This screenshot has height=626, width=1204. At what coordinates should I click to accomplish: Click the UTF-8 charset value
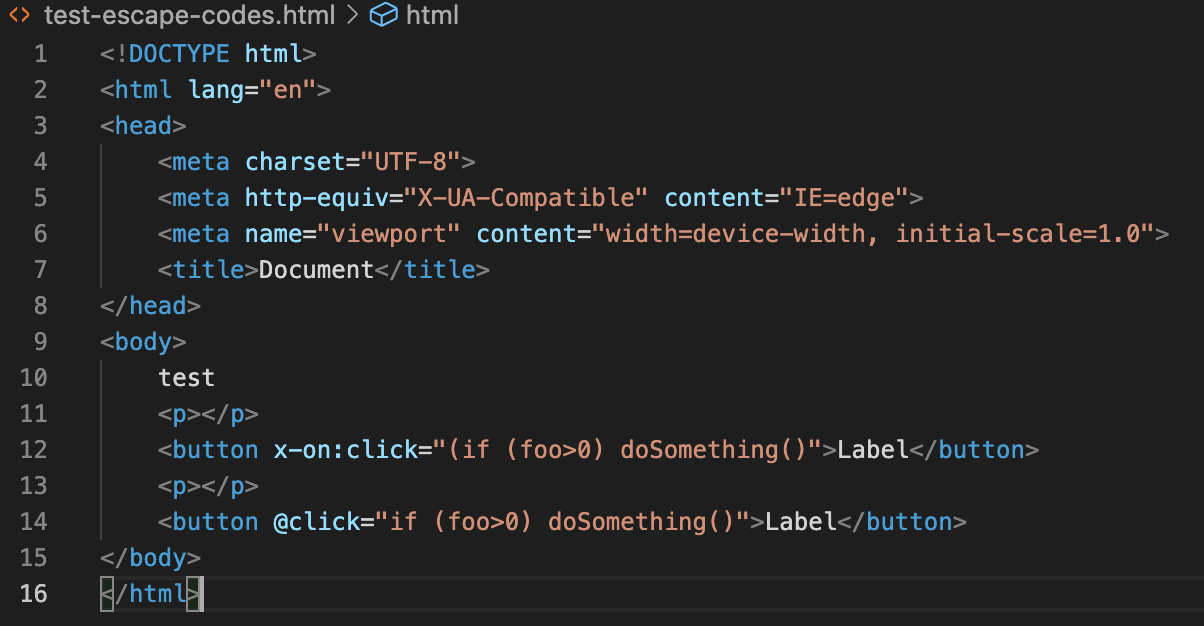tap(410, 162)
